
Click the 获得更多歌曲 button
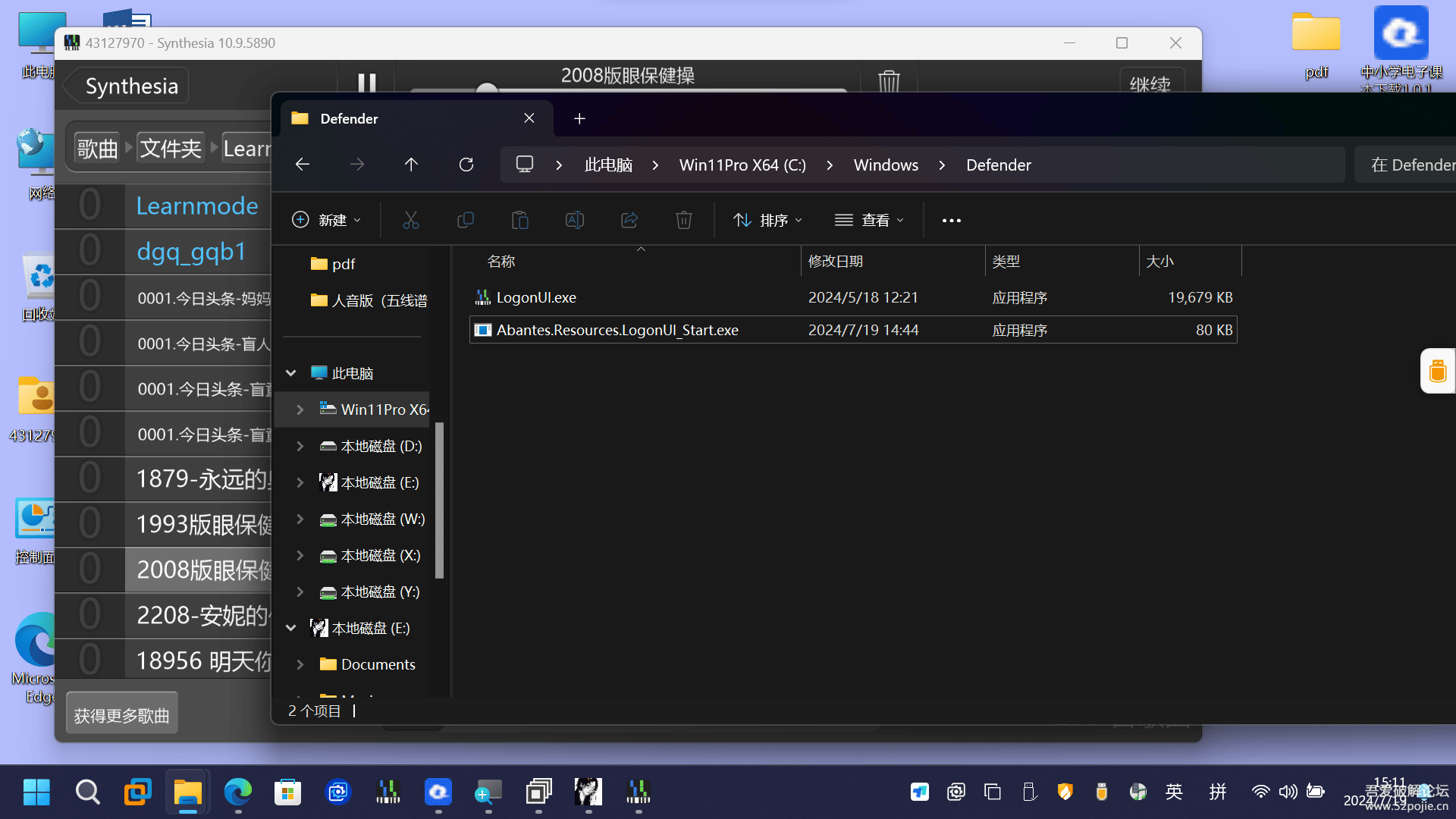click(121, 715)
